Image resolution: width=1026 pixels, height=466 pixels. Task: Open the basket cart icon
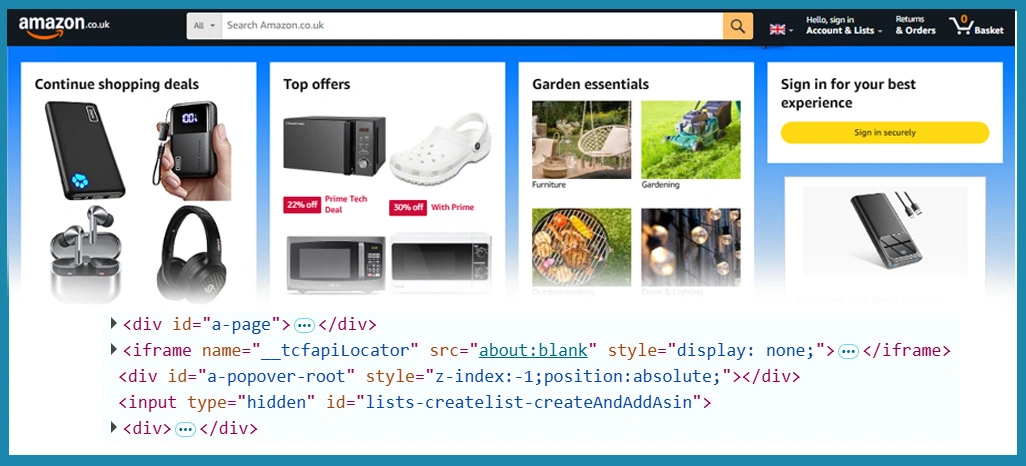pyautogui.click(x=975, y=26)
